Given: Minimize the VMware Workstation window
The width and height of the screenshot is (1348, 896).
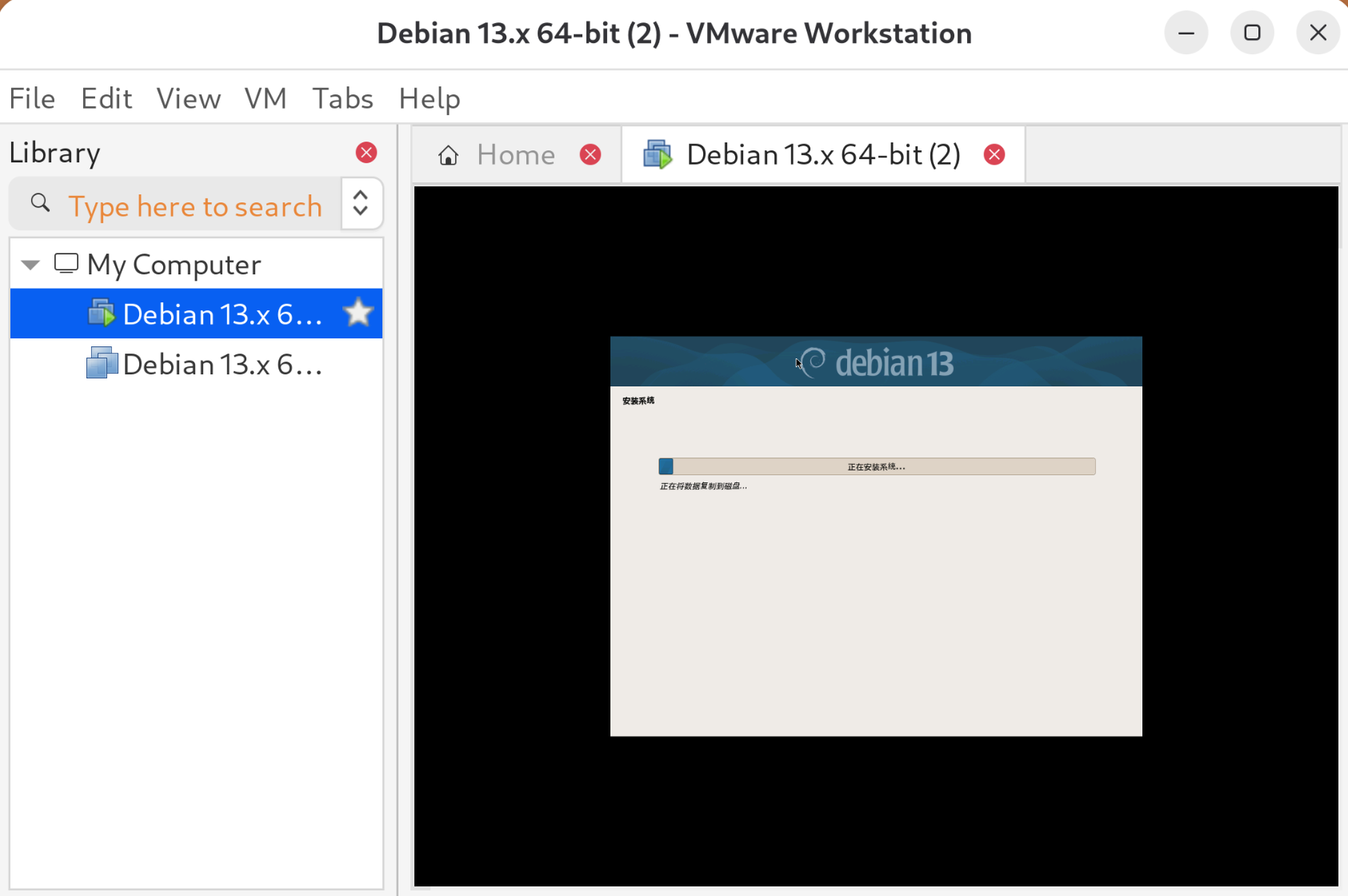Looking at the screenshot, I should [1186, 33].
